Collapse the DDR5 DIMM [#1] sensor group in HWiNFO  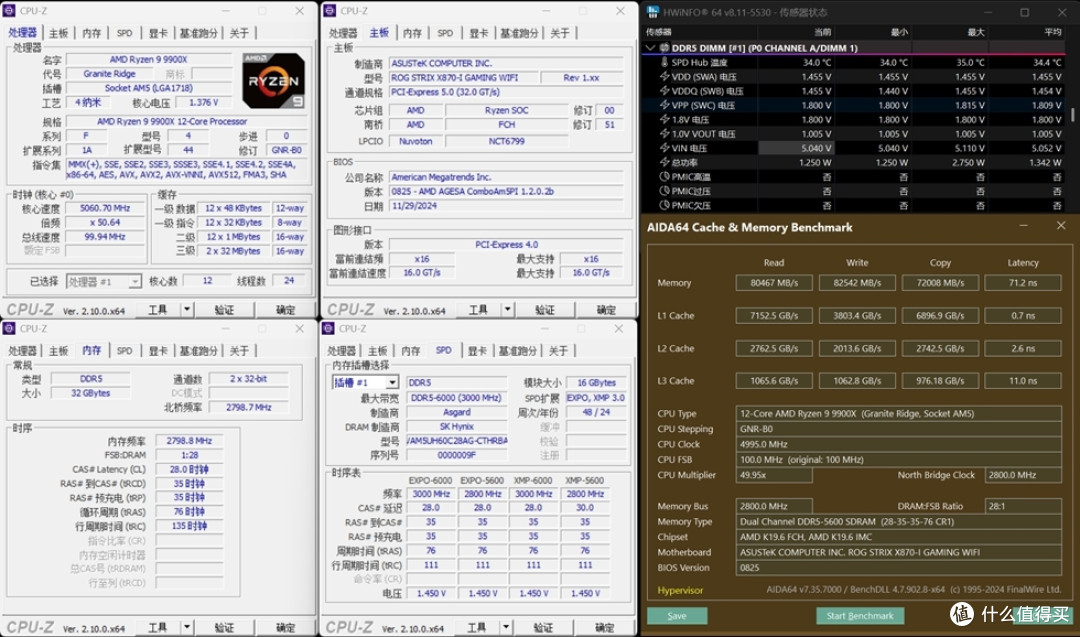coord(650,48)
